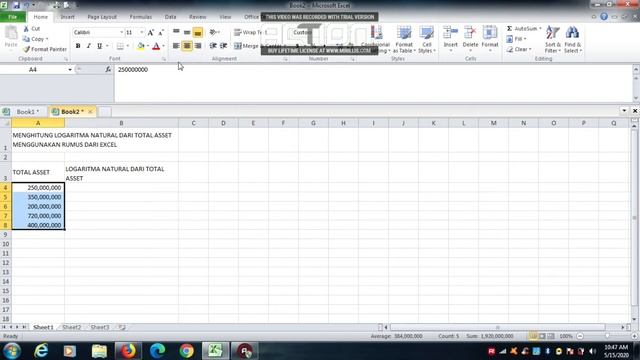Open Sort & Filter menu
Image resolution: width=640 pixels, height=360 pixels.
(x=553, y=39)
